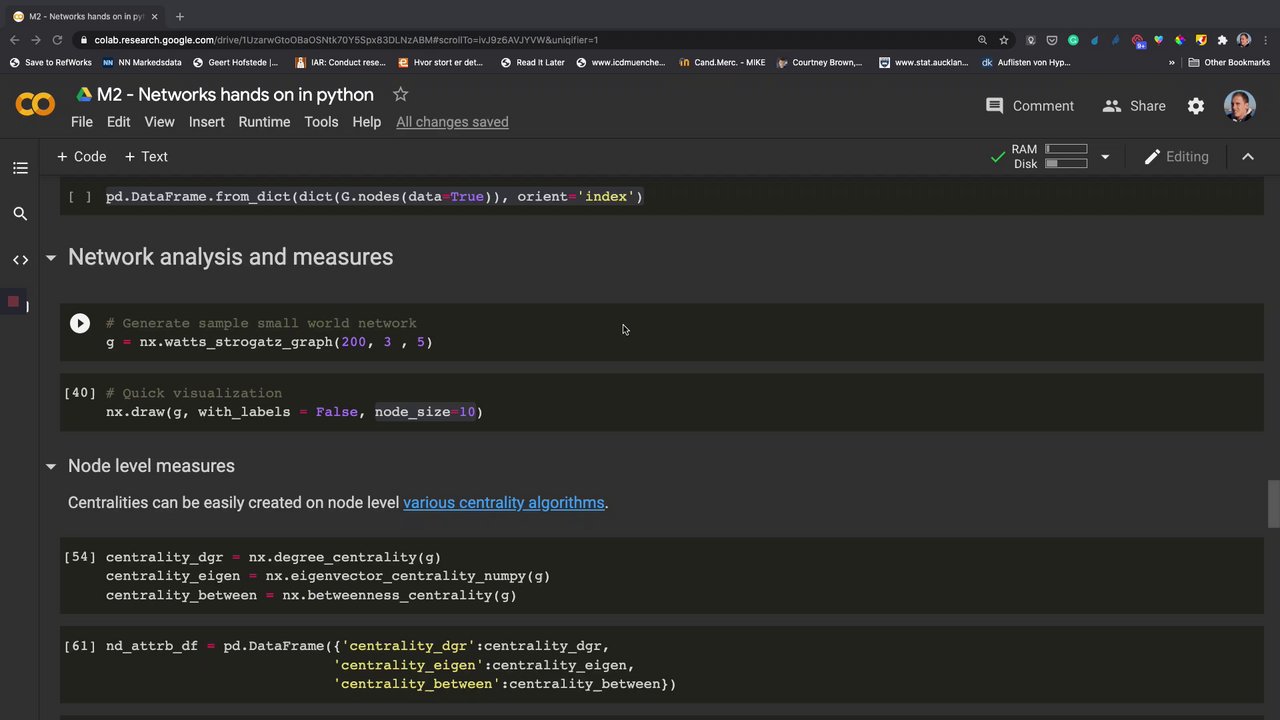Click the Share button
This screenshot has height=720, width=1280.
(1134, 106)
